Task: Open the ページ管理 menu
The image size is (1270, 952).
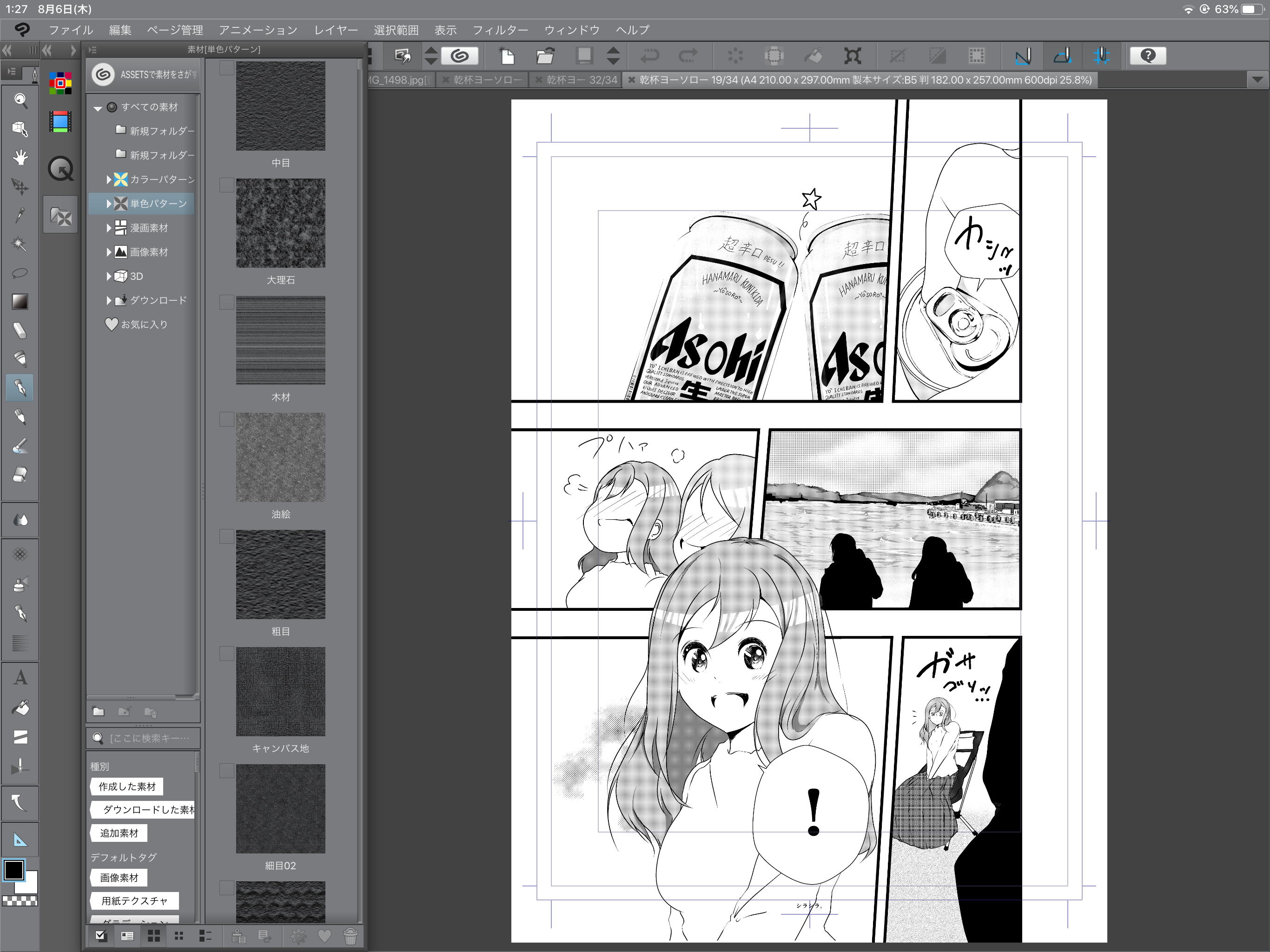Action: (x=175, y=30)
